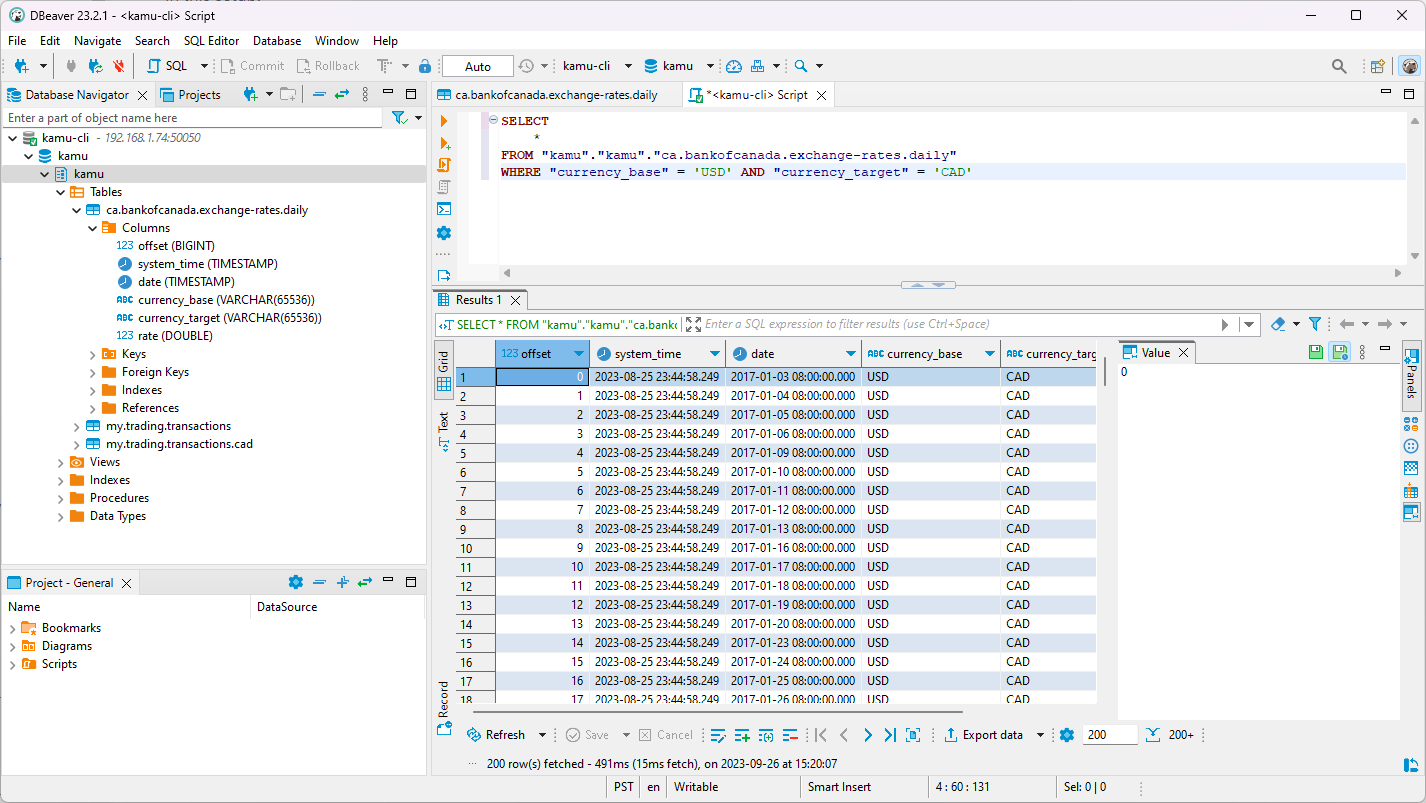This screenshot has width=1426, height=803.
Task: Click the SQL open editor button
Action: 168,66
